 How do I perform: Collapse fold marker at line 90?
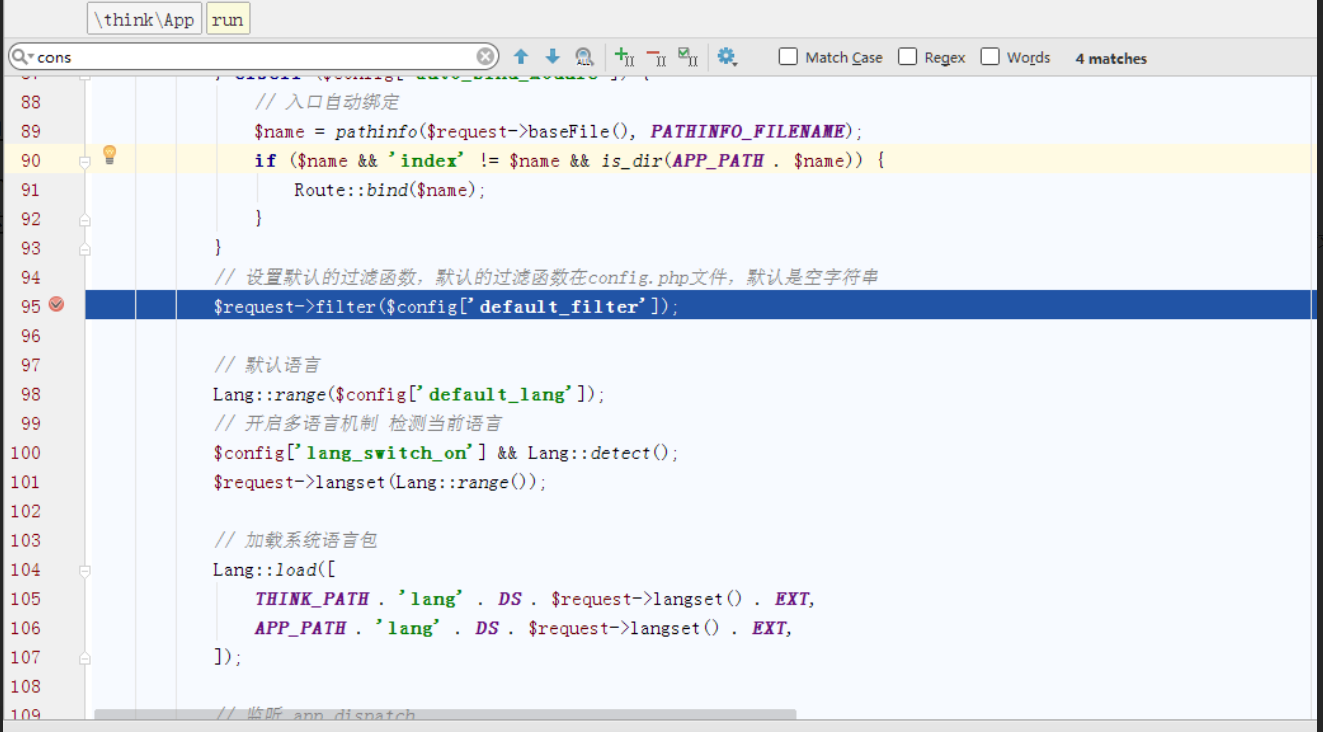(85, 161)
